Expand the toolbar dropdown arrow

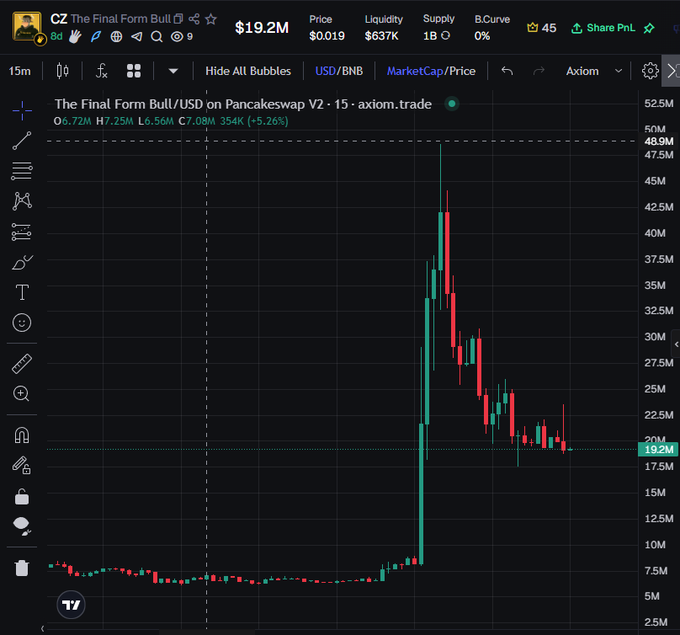(173, 71)
